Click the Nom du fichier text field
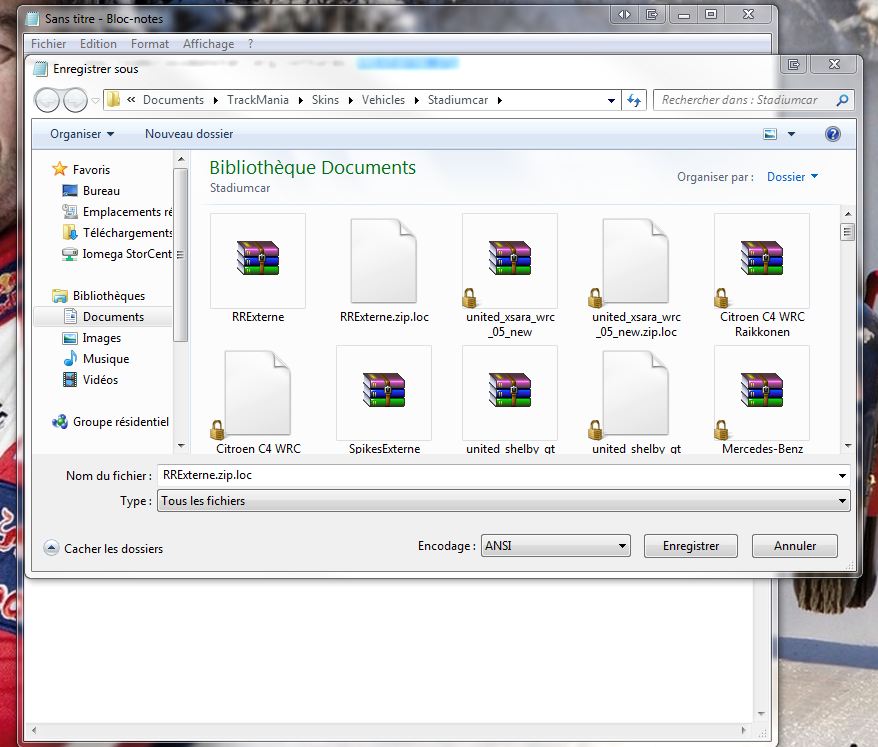Image resolution: width=878 pixels, height=747 pixels. [x=496, y=475]
